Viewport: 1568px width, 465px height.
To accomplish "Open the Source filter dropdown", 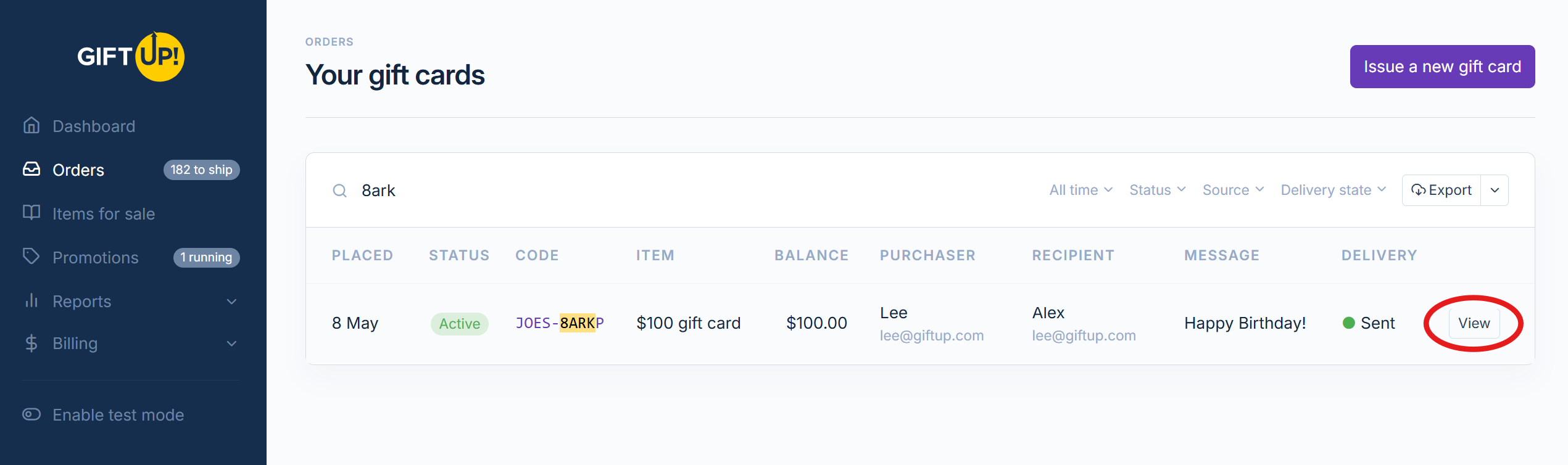I will 1233,190.
